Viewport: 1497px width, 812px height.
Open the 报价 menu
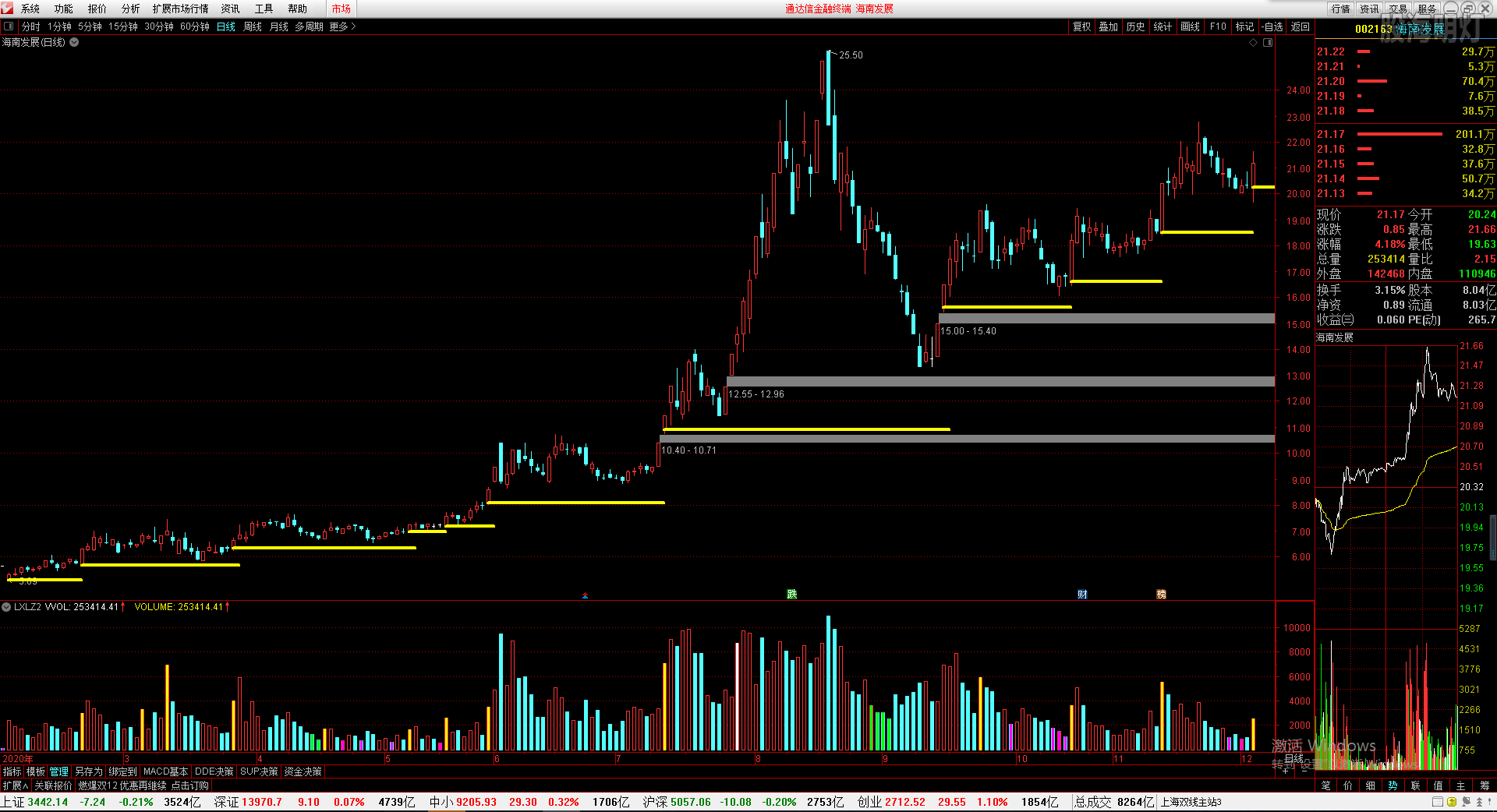click(x=97, y=9)
